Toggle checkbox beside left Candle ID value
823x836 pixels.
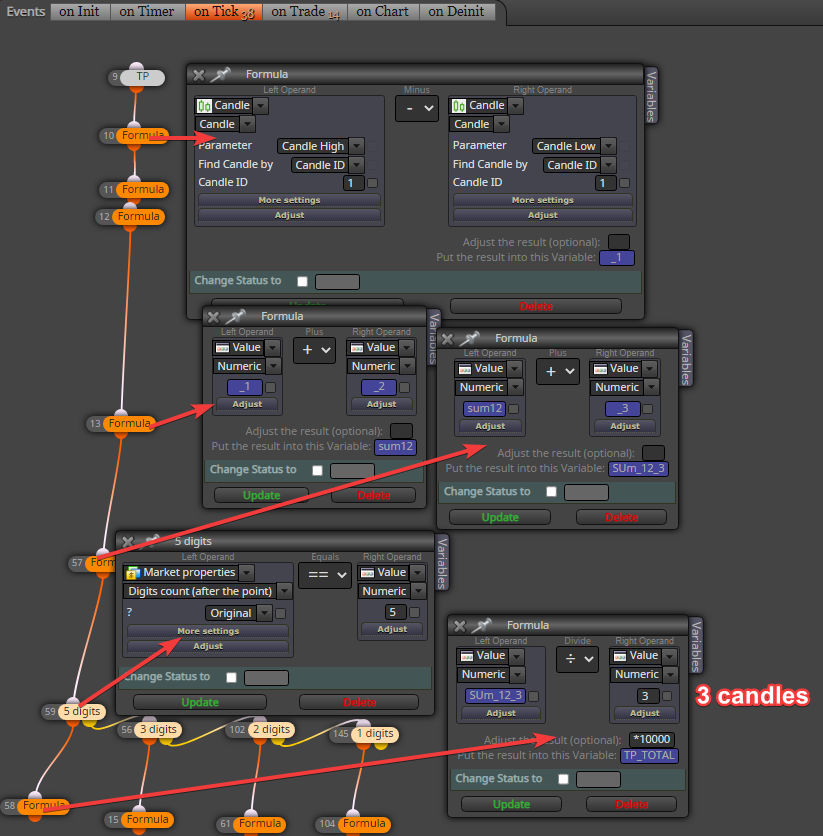point(373,183)
